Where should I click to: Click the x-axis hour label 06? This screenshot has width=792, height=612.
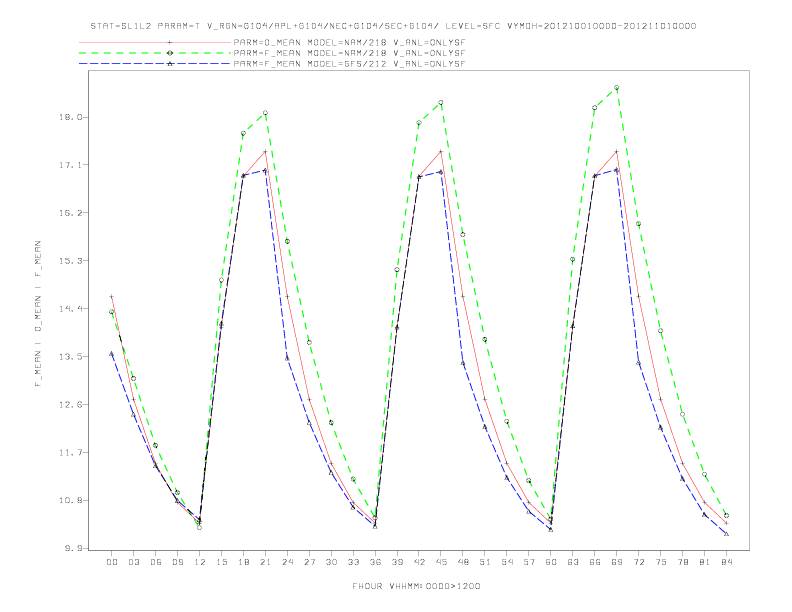(156, 562)
